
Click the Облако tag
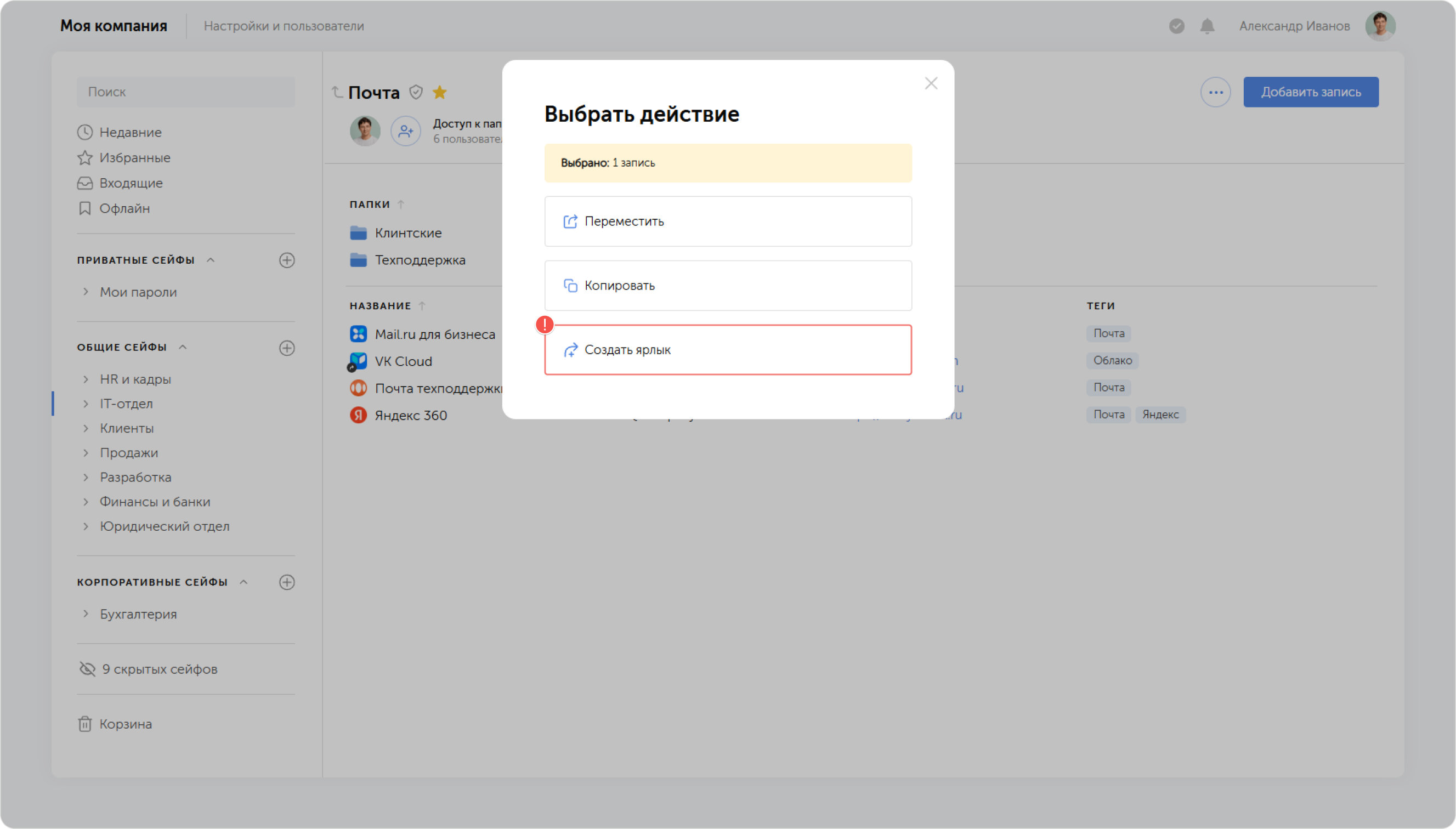point(1112,360)
